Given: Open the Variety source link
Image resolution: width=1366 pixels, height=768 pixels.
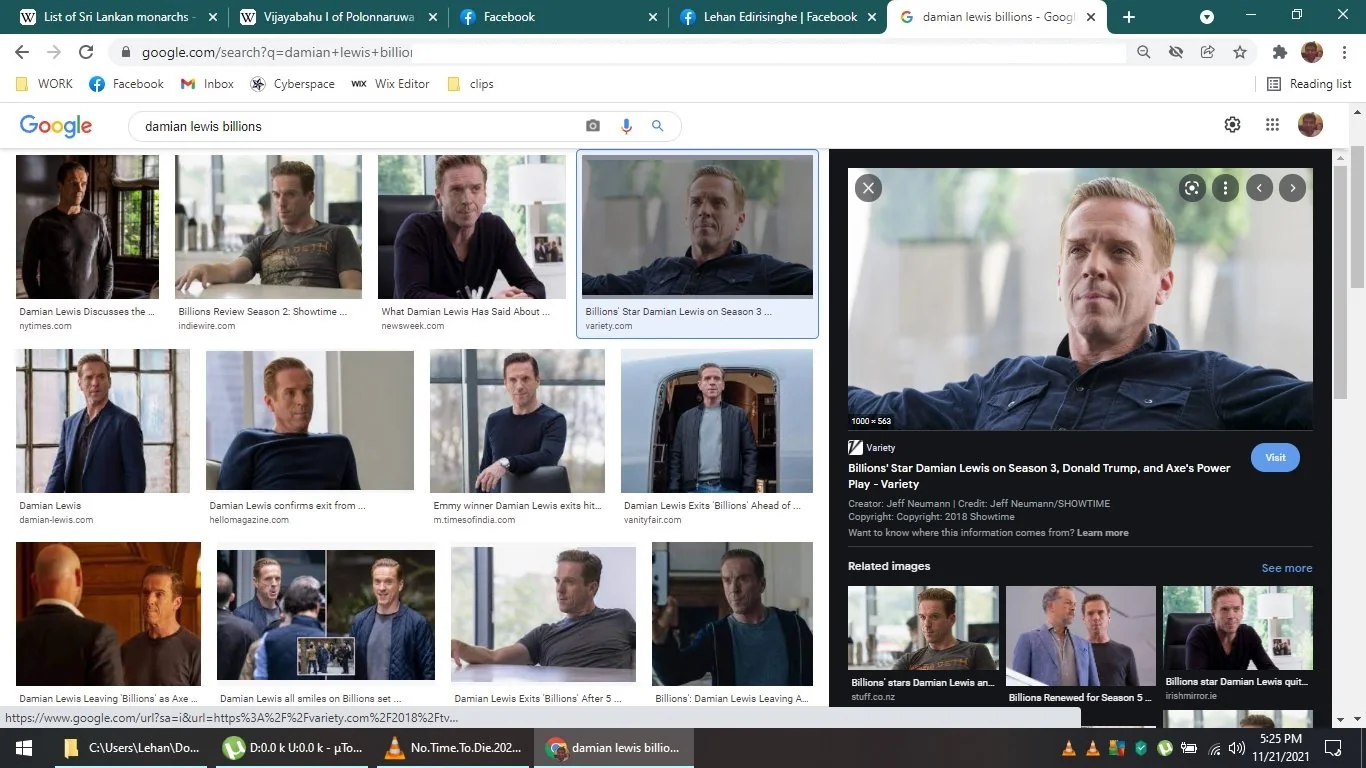Looking at the screenshot, I should coord(872,448).
